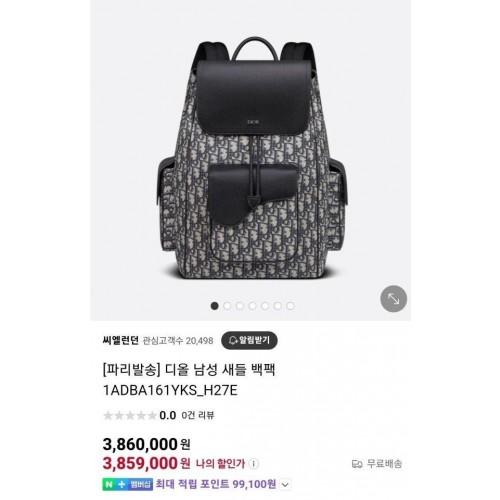The image size is (500, 500).
Task: Click the 나의 할인가 label
Action: pyautogui.click(x=220, y=464)
